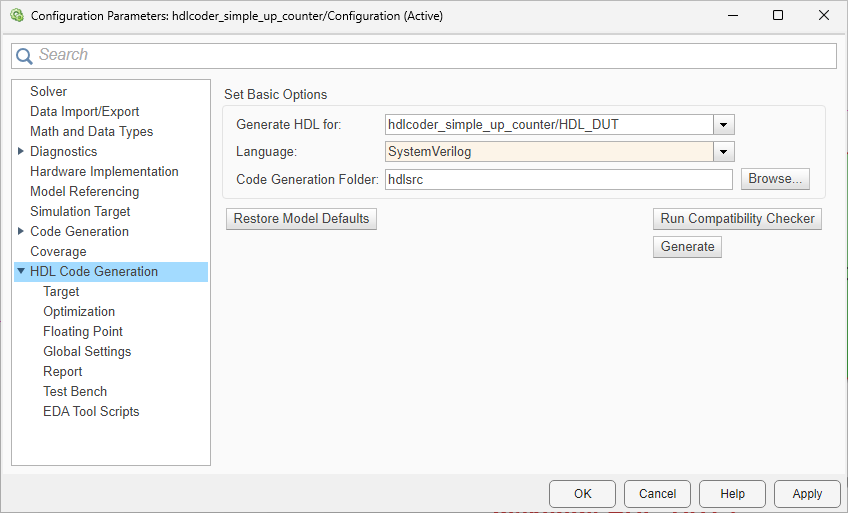The height and width of the screenshot is (513, 848).
Task: Collapse the HDL Code Generation node
Action: 21,271
